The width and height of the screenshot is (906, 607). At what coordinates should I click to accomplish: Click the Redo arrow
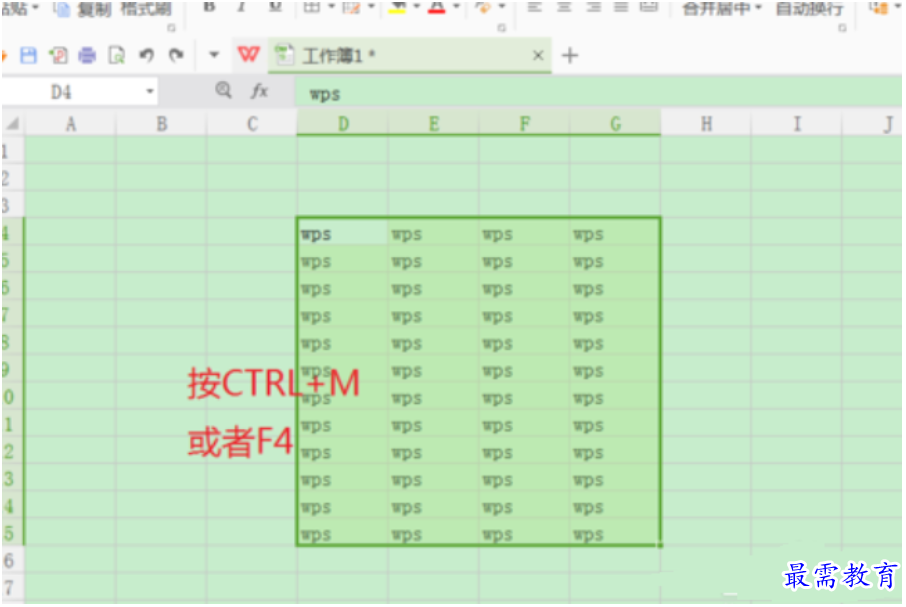176,55
